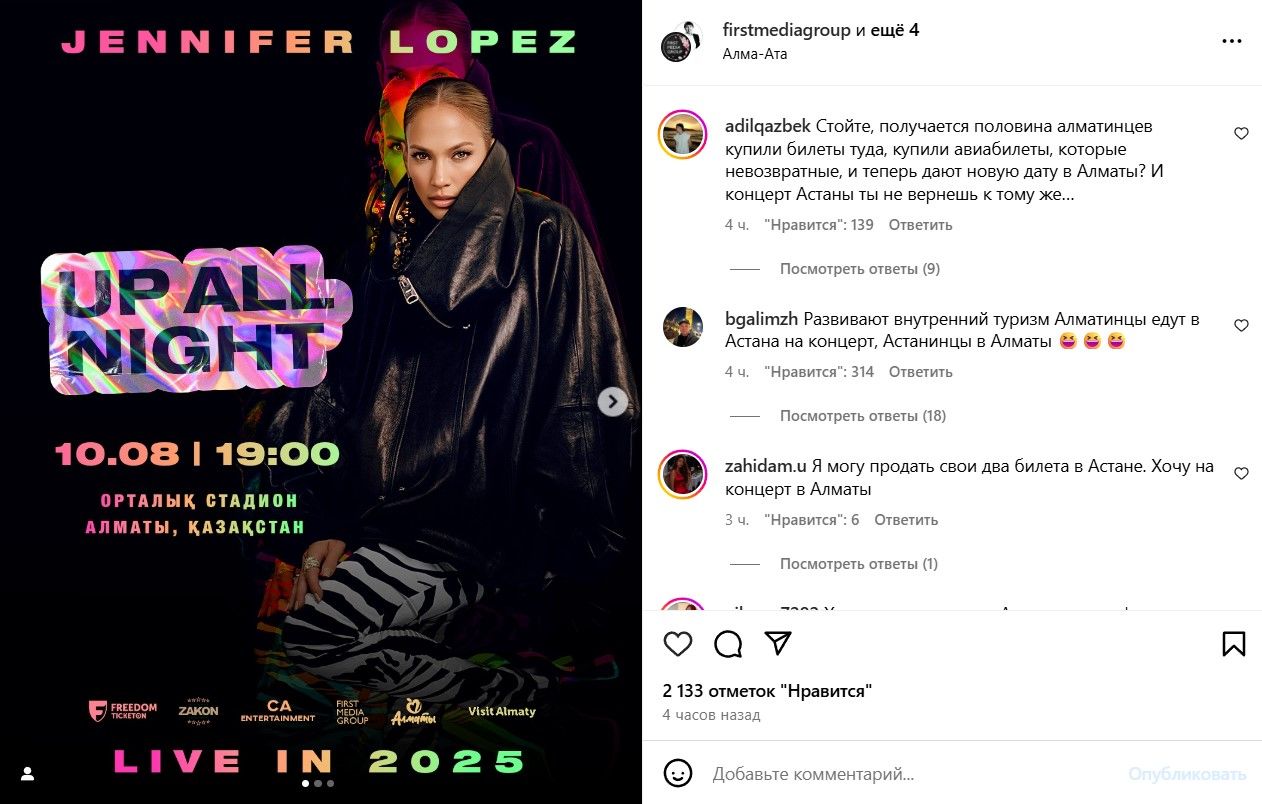Screen dimensions: 1262x804
Task: Share post using paper plane icon
Action: pyautogui.click(x=778, y=643)
